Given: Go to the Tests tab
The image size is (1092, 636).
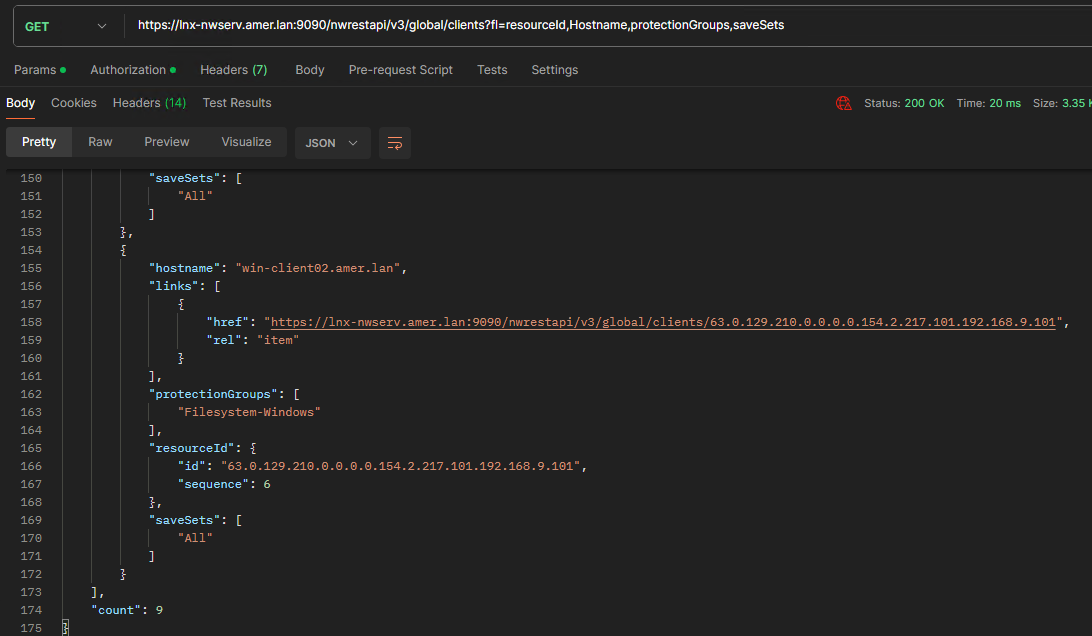Looking at the screenshot, I should pyautogui.click(x=492, y=70).
